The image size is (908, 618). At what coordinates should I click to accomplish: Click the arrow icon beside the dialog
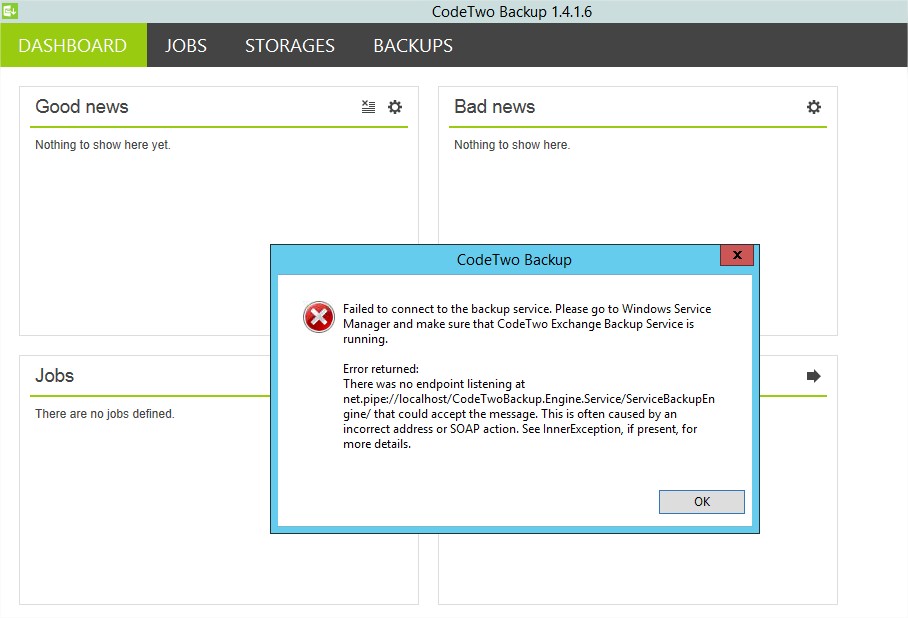(814, 376)
